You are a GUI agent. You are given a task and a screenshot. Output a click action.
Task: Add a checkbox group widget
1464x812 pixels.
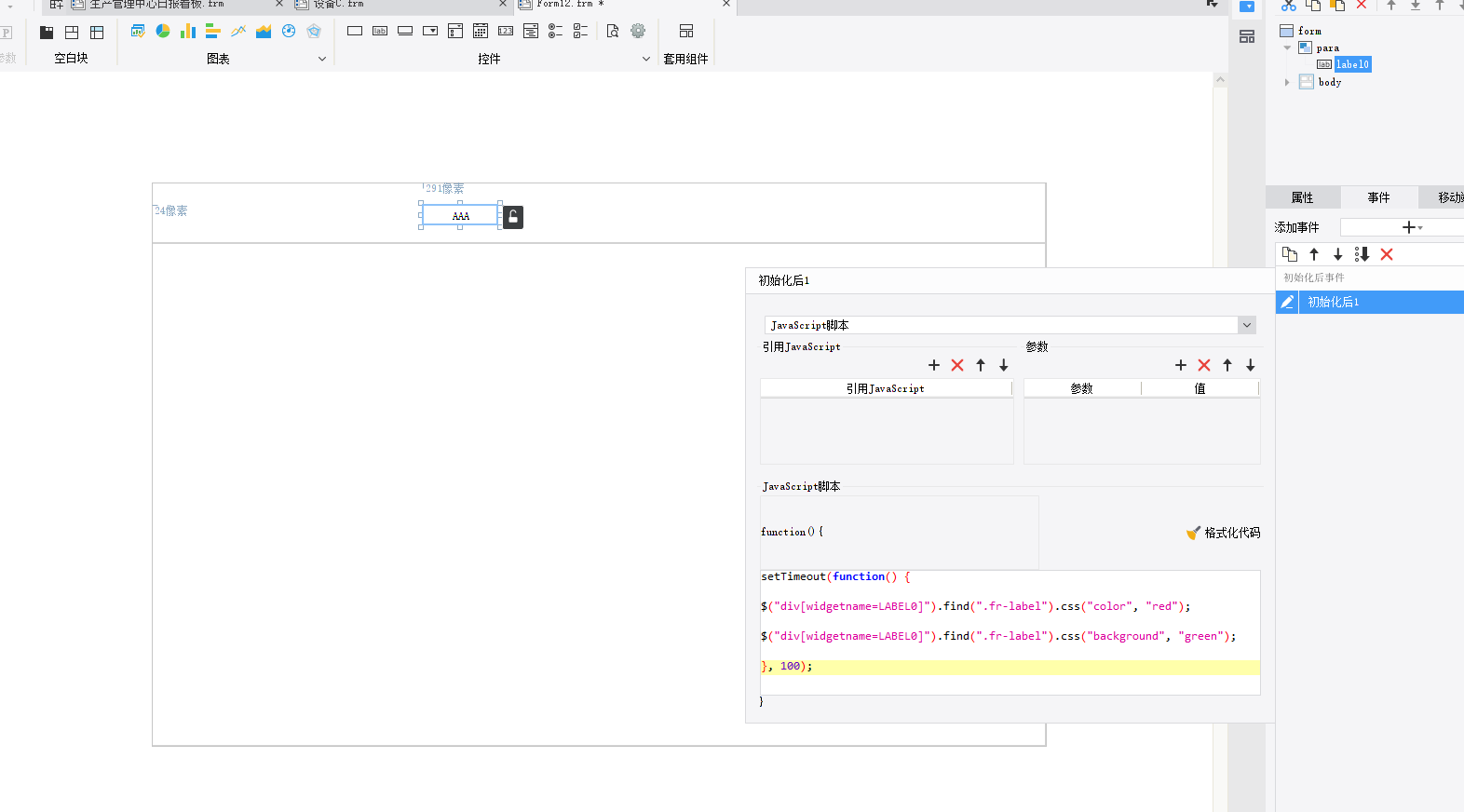tap(580, 31)
